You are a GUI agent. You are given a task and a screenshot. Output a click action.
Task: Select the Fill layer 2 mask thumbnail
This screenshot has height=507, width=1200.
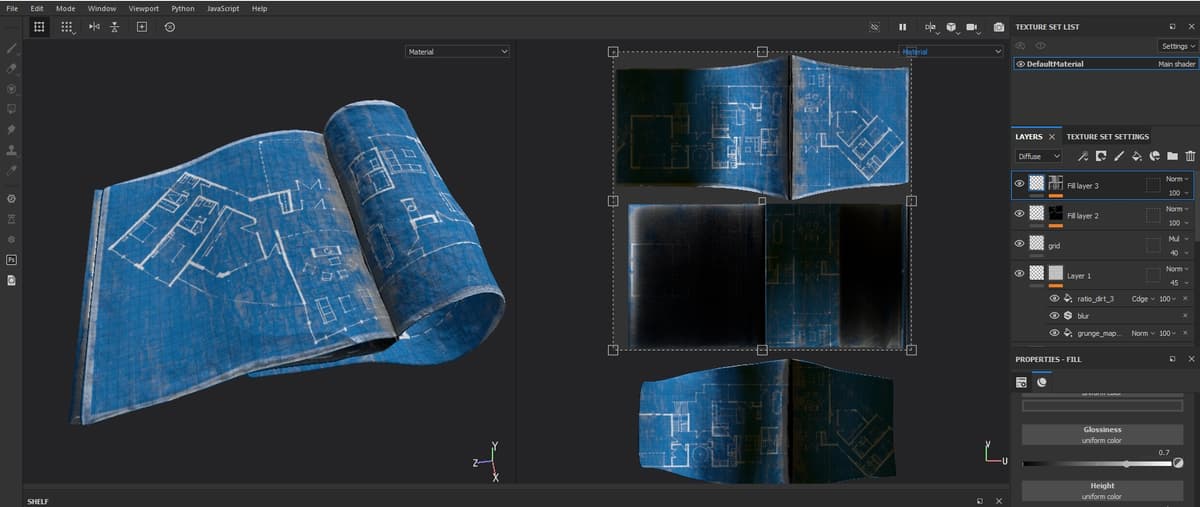[1055, 214]
